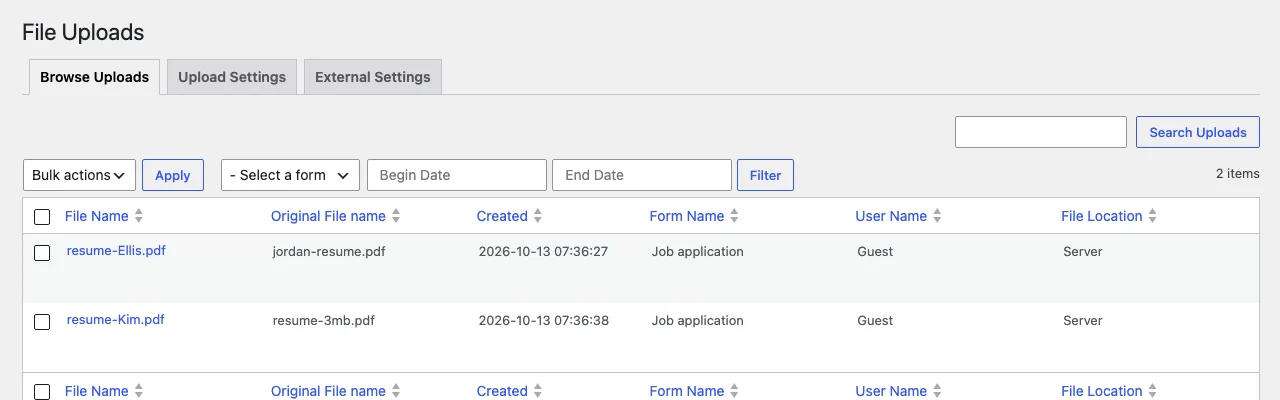The width and height of the screenshot is (1280, 400).
Task: Click the File Uploads page heading
Action: (x=83, y=33)
